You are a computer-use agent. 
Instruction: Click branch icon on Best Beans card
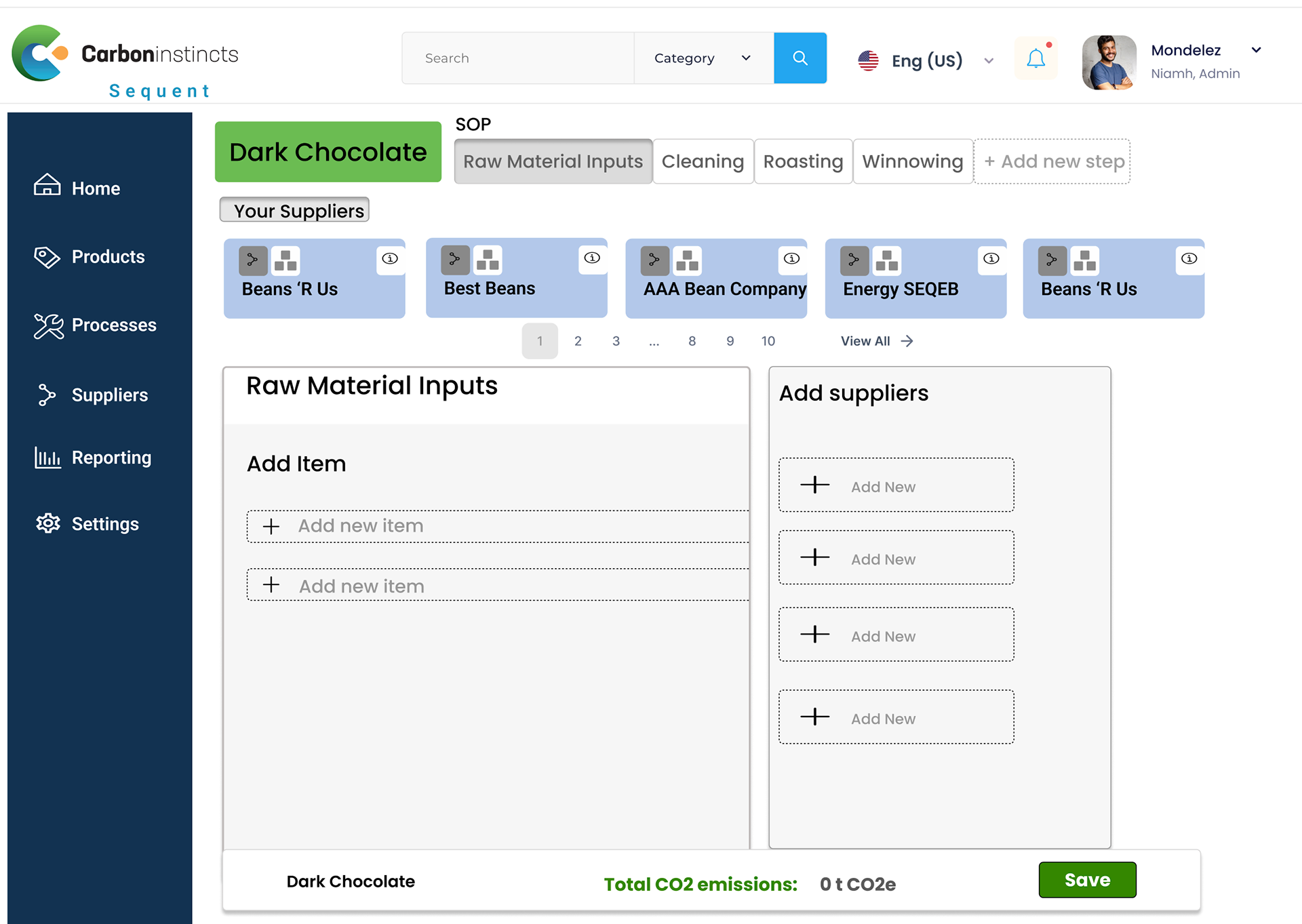click(455, 260)
